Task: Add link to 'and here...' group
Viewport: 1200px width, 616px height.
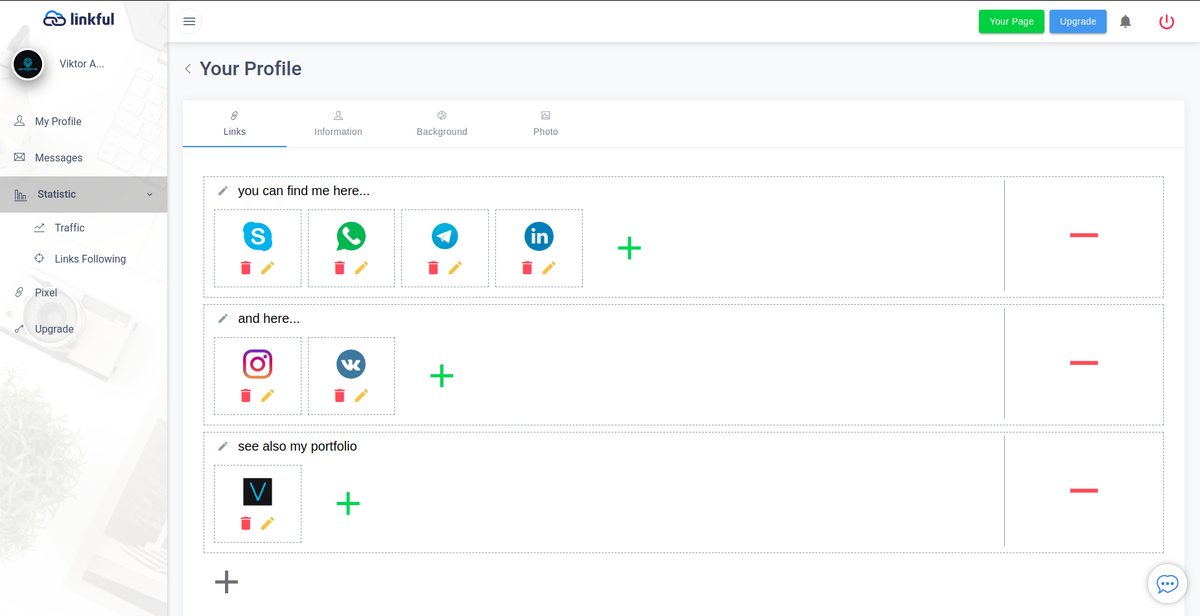Action: [442, 376]
